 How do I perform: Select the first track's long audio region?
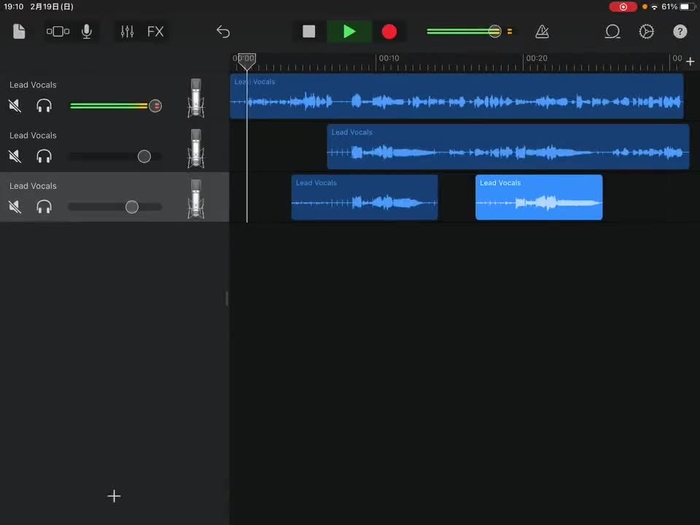pyautogui.click(x=457, y=96)
